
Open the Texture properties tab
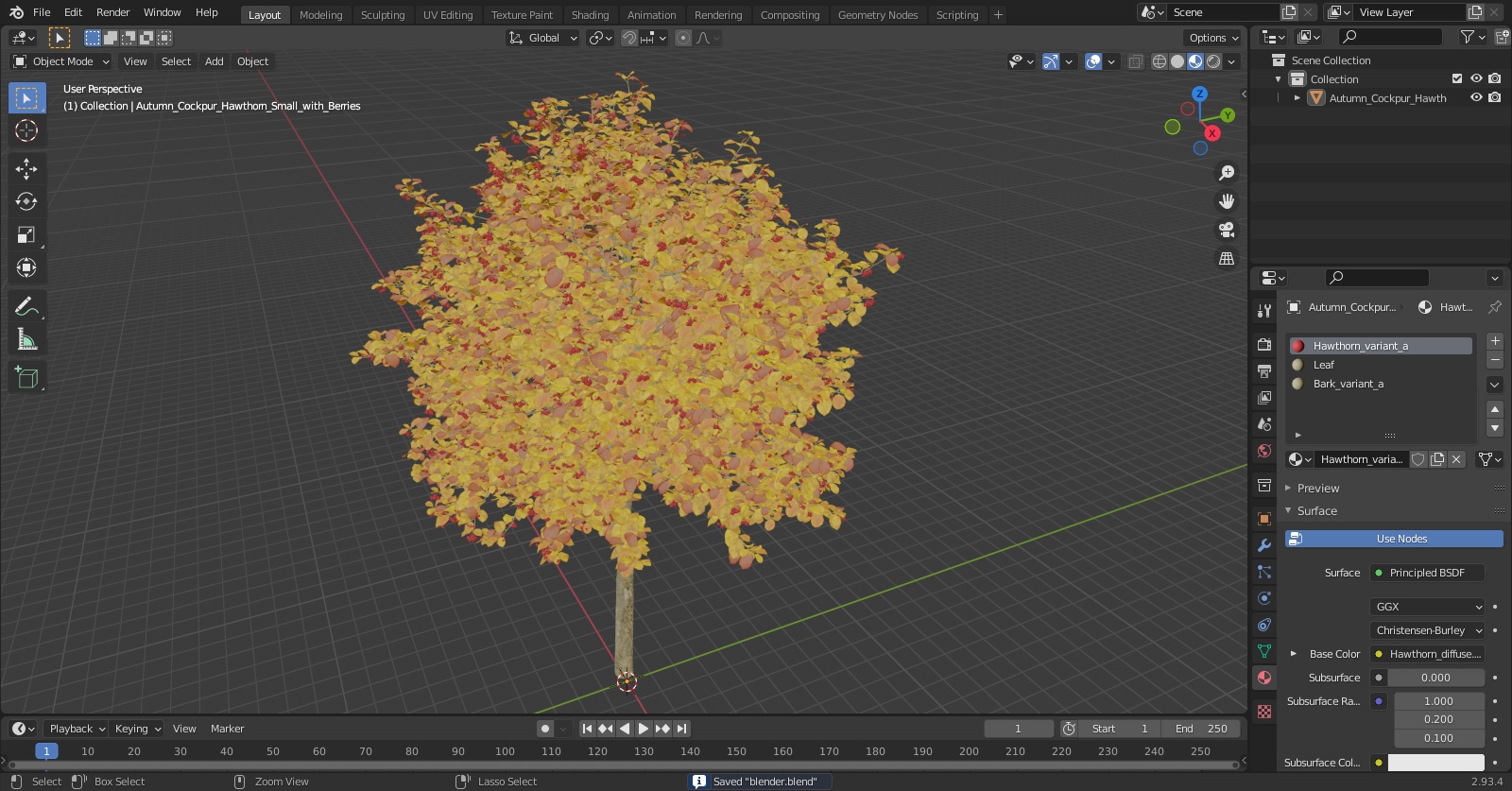pyautogui.click(x=1264, y=712)
